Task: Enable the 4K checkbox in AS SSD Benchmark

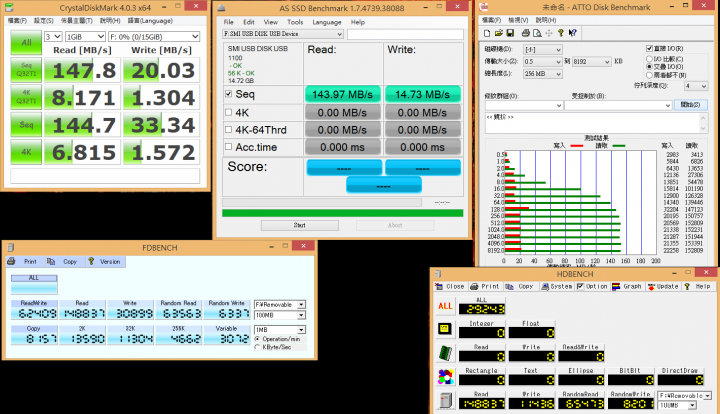Action: click(x=229, y=112)
